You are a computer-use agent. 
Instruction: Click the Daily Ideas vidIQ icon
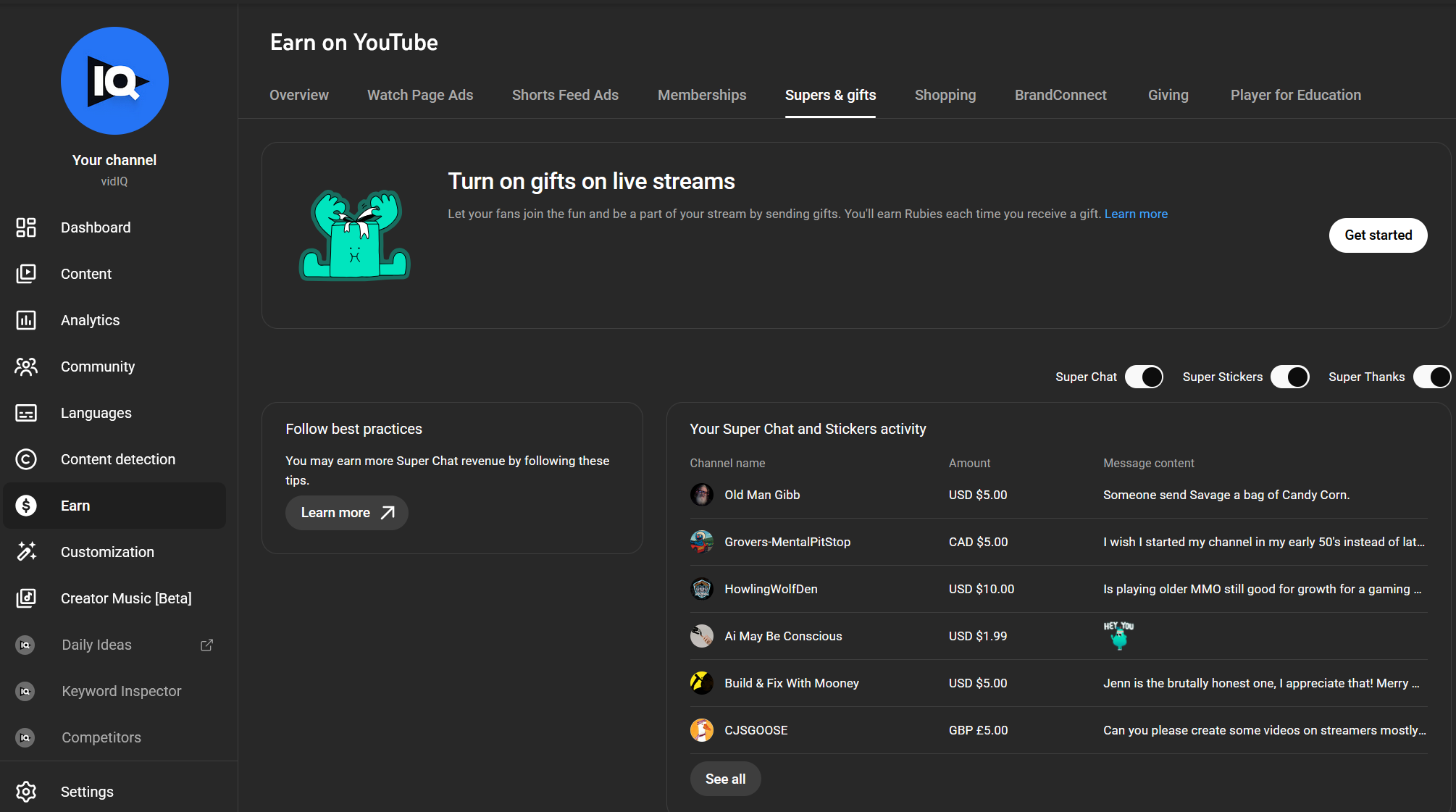[25, 645]
